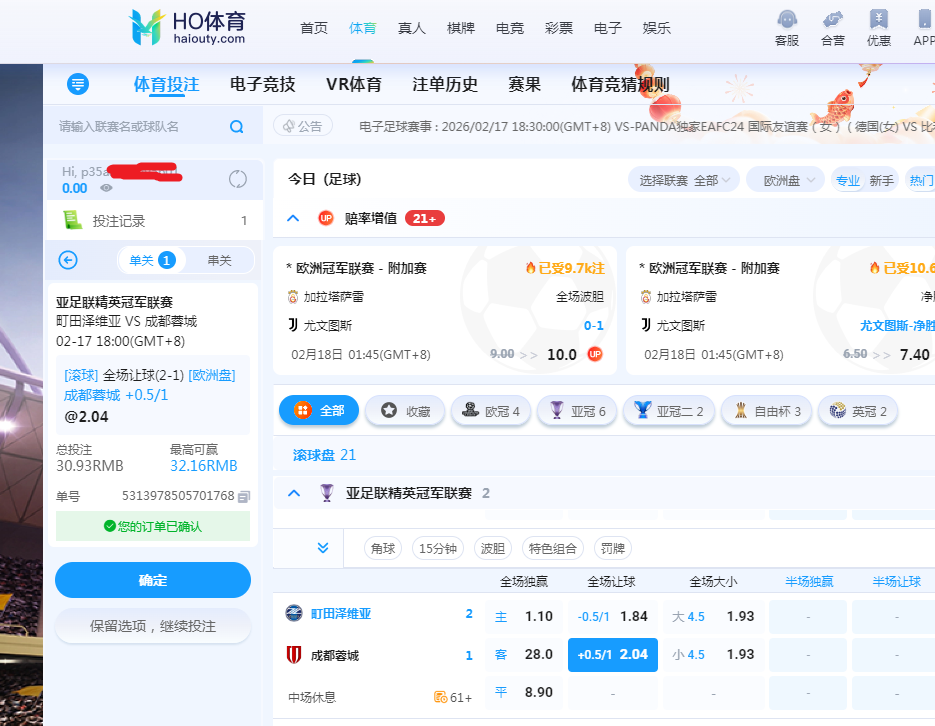Image resolution: width=935 pixels, height=726 pixels.
Task: Open the 合营 partnership icon
Action: point(832,20)
